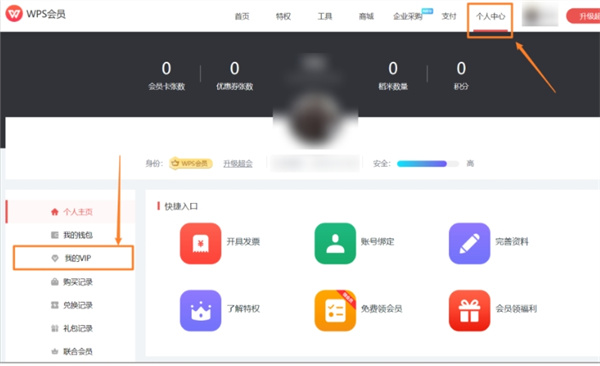Click the 了解特权 label

point(243,309)
